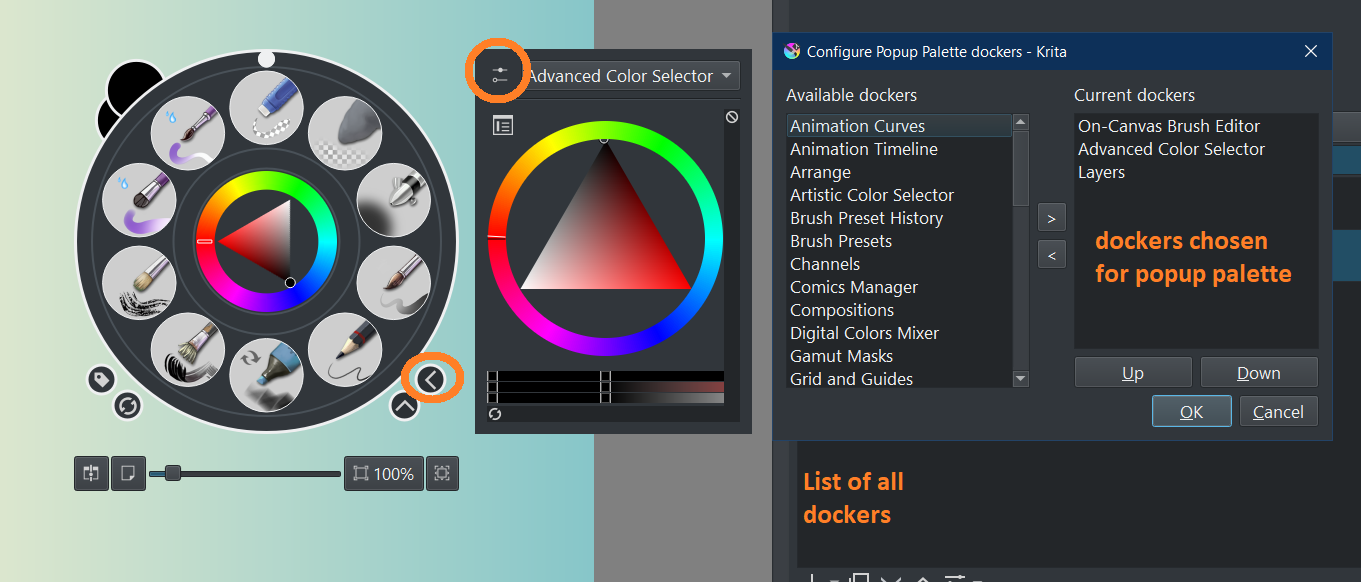Open the Advanced Color Selector dropdown
Viewport: 1361px width, 582px height.
[x=632, y=76]
